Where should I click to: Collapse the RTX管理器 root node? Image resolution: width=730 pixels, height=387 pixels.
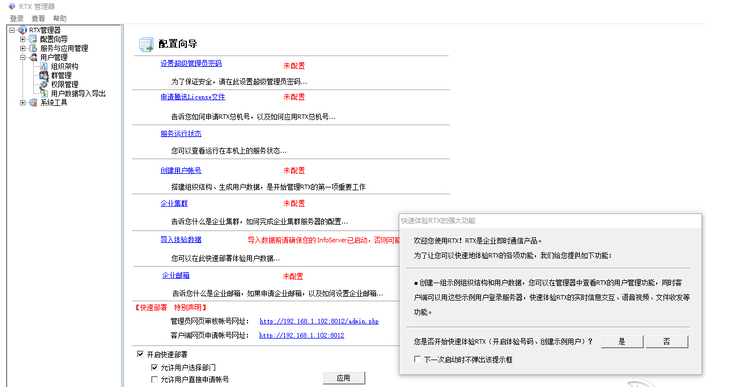tap(12, 30)
